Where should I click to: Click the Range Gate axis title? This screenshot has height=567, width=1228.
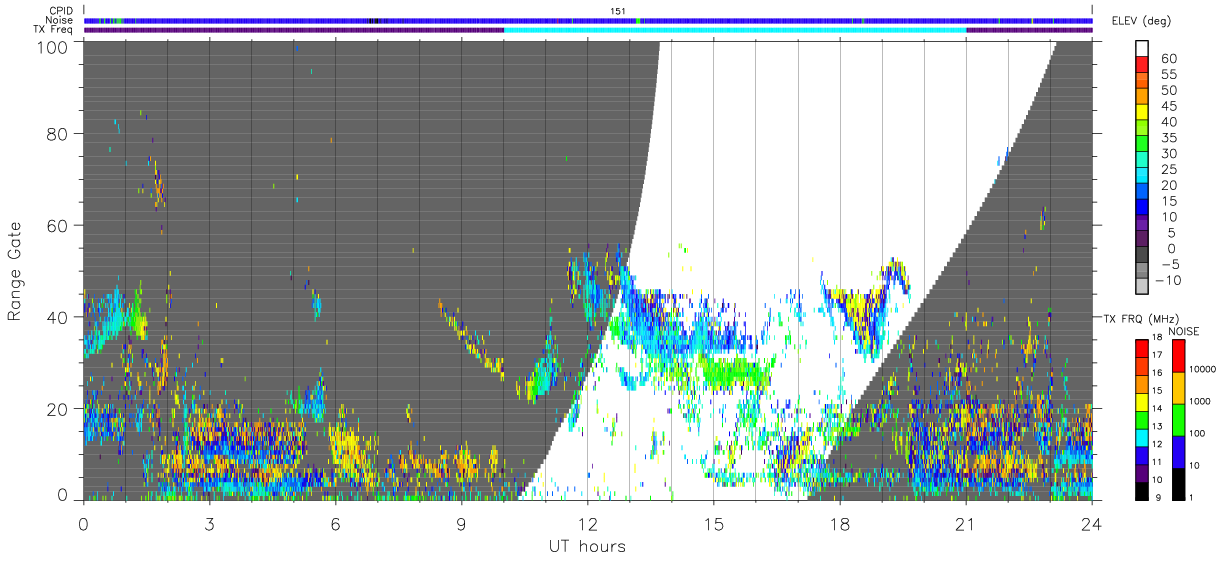point(15,269)
